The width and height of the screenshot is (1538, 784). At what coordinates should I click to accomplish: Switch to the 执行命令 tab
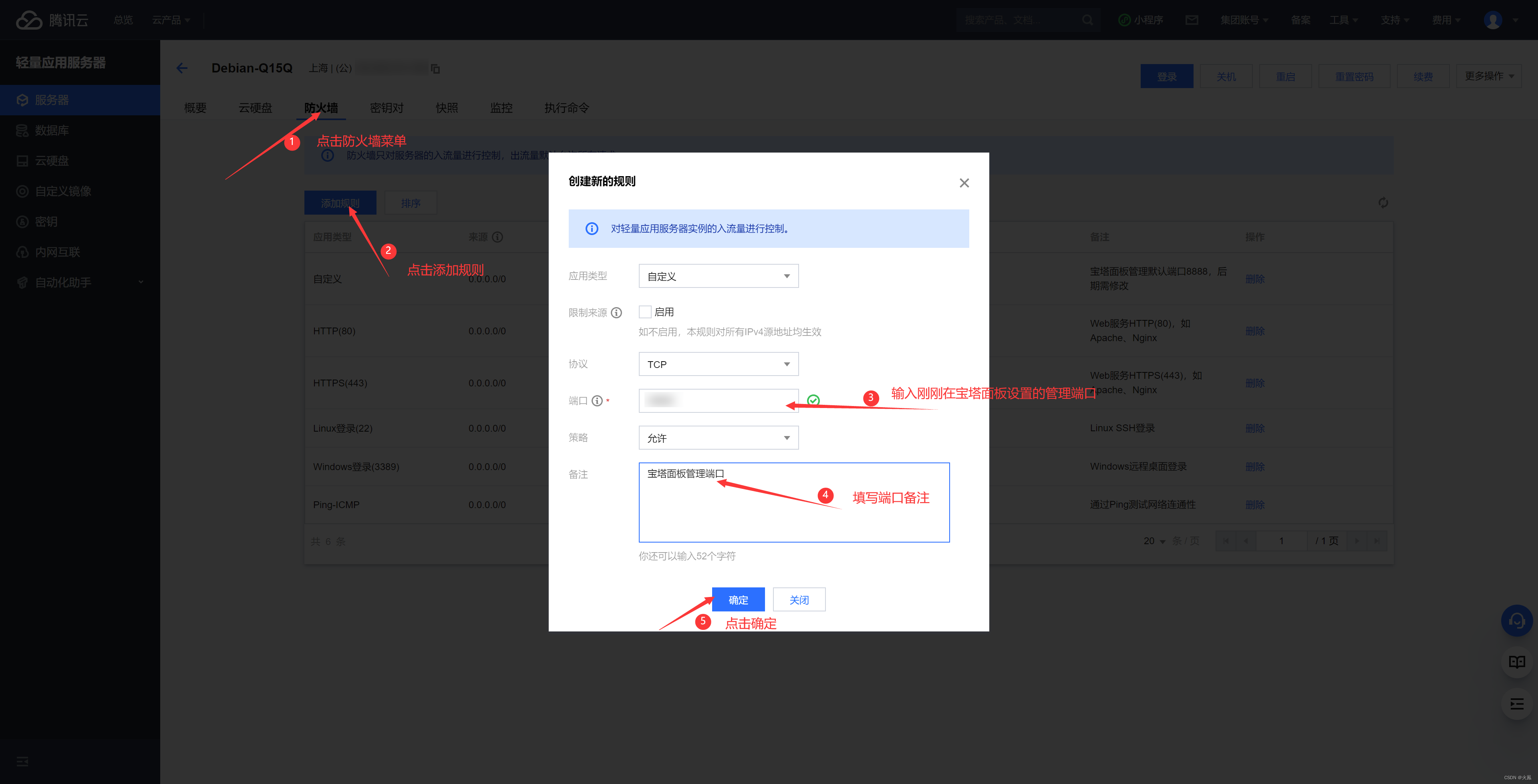point(567,107)
